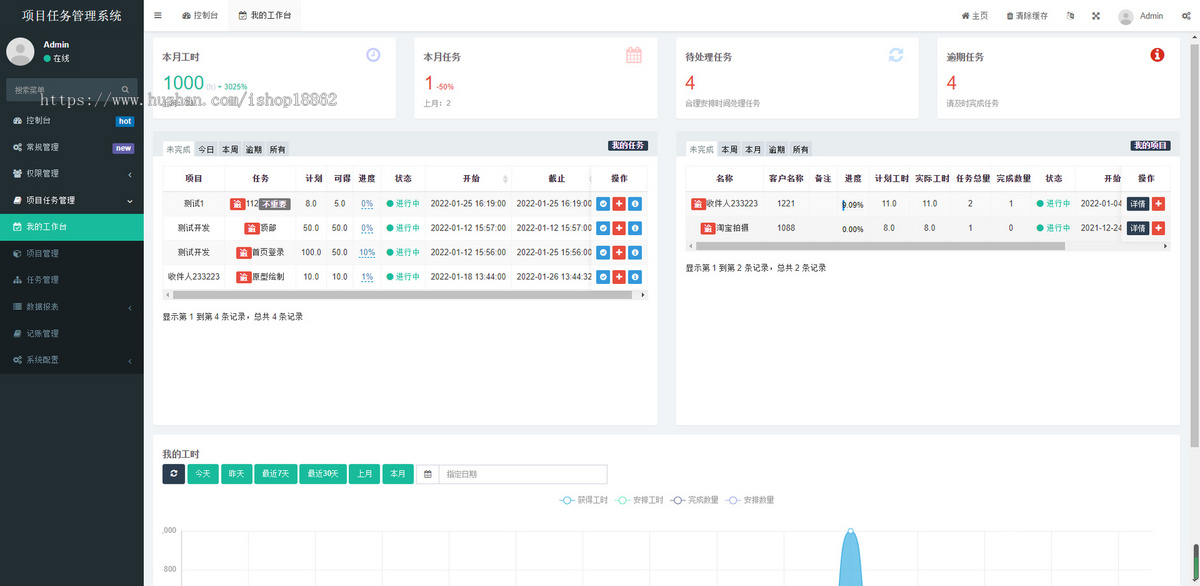Click the refresh icon in 我的工时 panel

coord(173,473)
